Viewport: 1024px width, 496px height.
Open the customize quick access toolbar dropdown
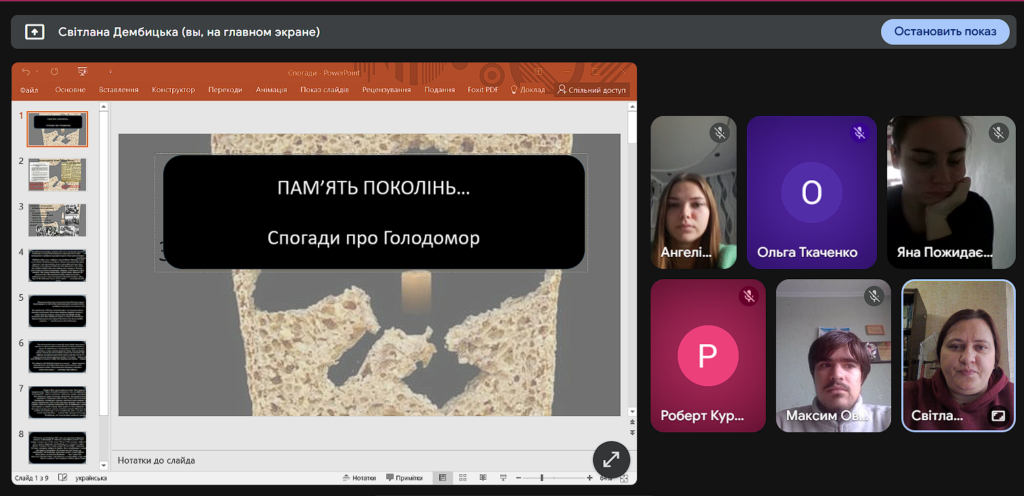(110, 72)
